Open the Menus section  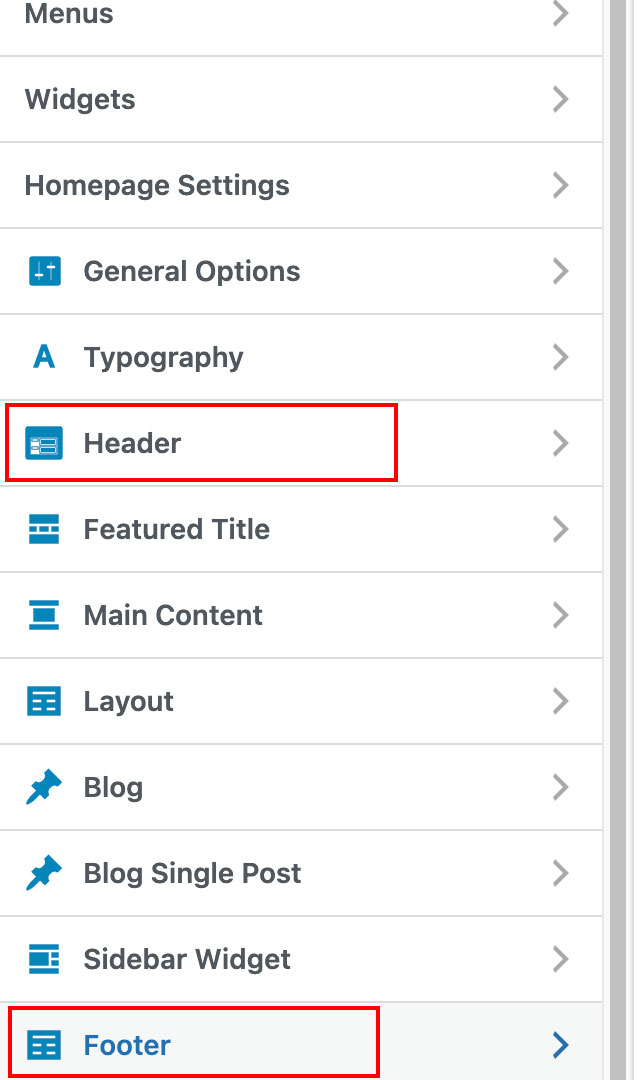coord(69,15)
